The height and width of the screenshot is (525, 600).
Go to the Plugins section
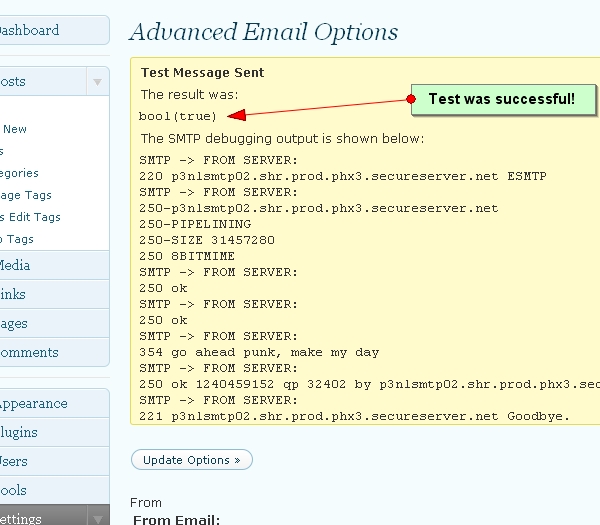coord(20,432)
